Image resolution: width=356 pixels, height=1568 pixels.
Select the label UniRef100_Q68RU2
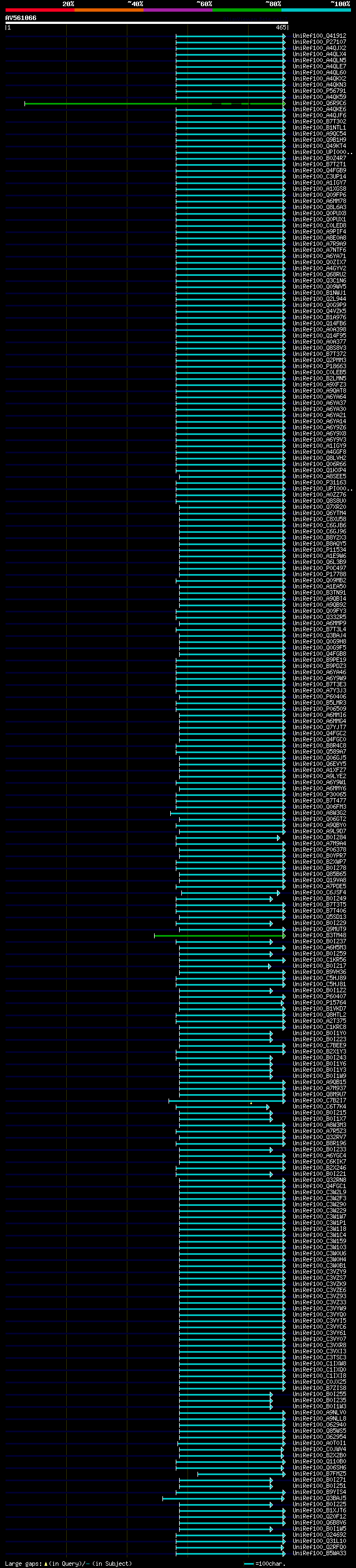coord(319,275)
